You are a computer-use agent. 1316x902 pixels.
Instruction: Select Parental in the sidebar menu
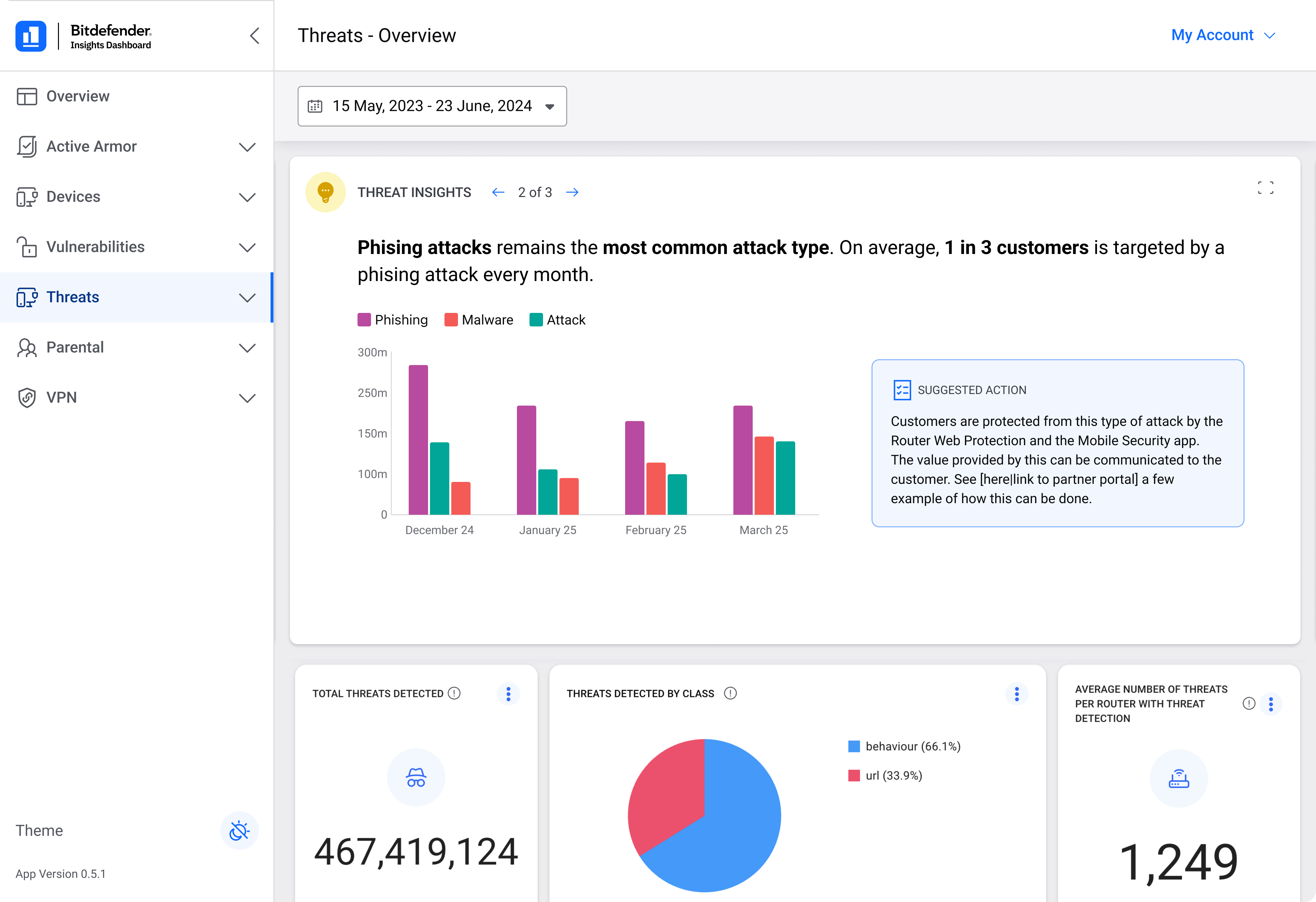point(137,347)
